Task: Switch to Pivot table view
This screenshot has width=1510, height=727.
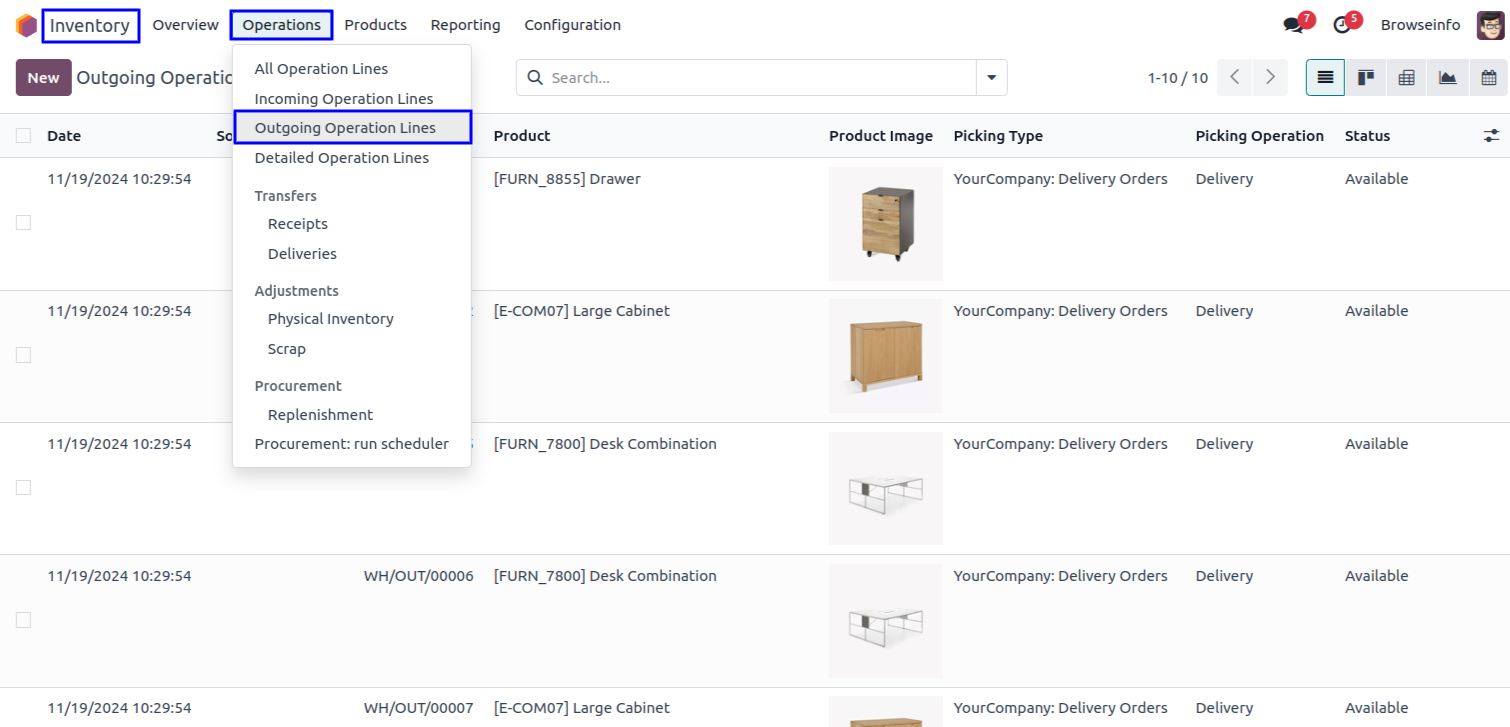Action: pos(1407,78)
